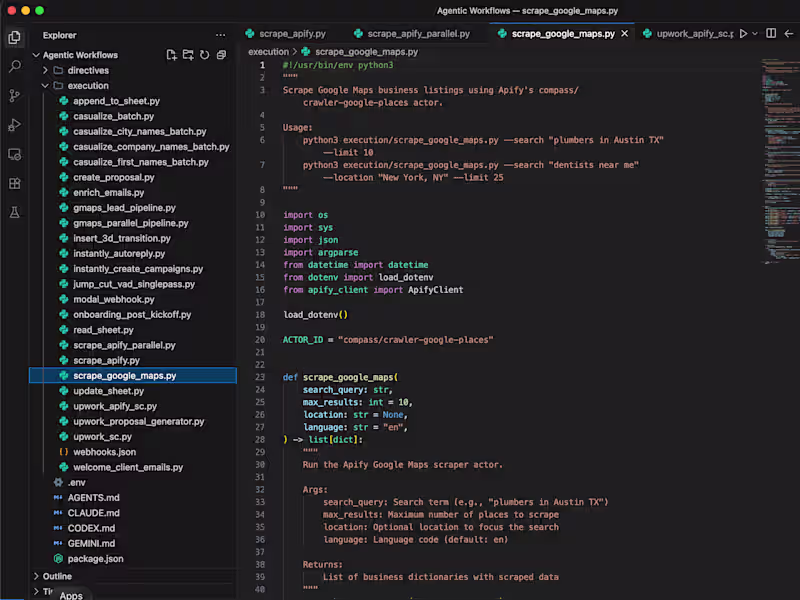Screen dimensions: 800x600
Task: Open the Explorer view in activity bar
Action: 14,37
